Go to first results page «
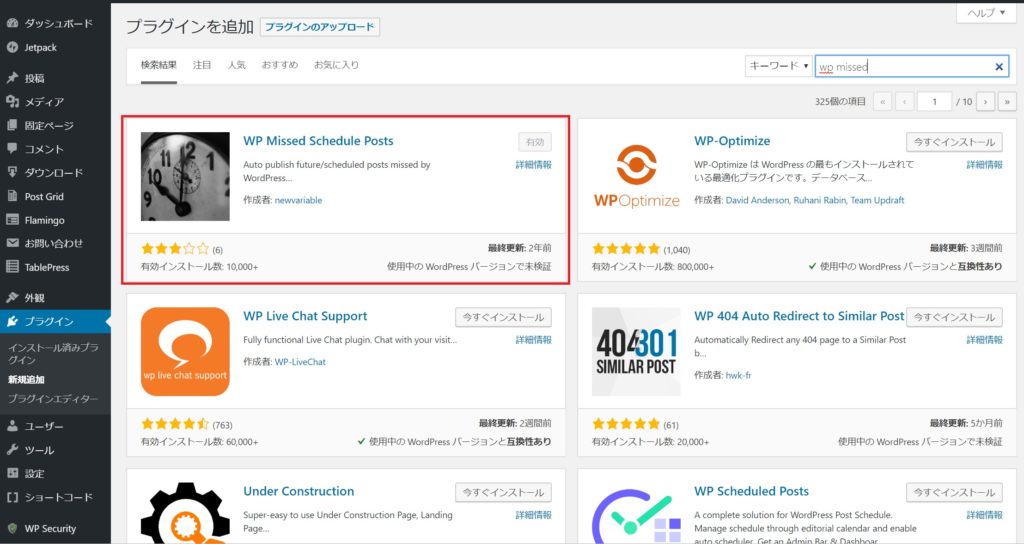Screen dimensions: 1024x544 pos(882,102)
